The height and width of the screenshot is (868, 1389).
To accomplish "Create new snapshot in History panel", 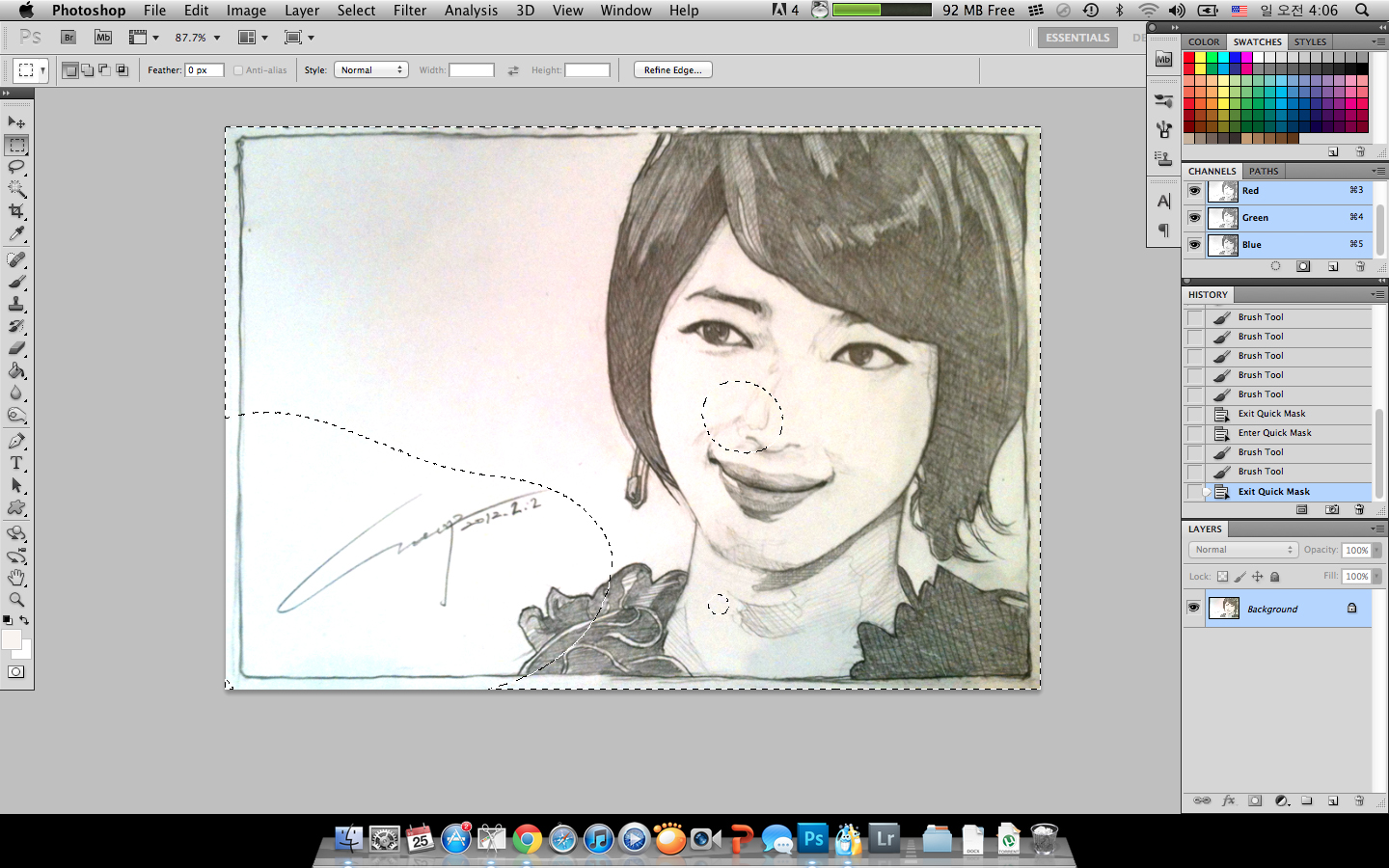I will 1331,509.
